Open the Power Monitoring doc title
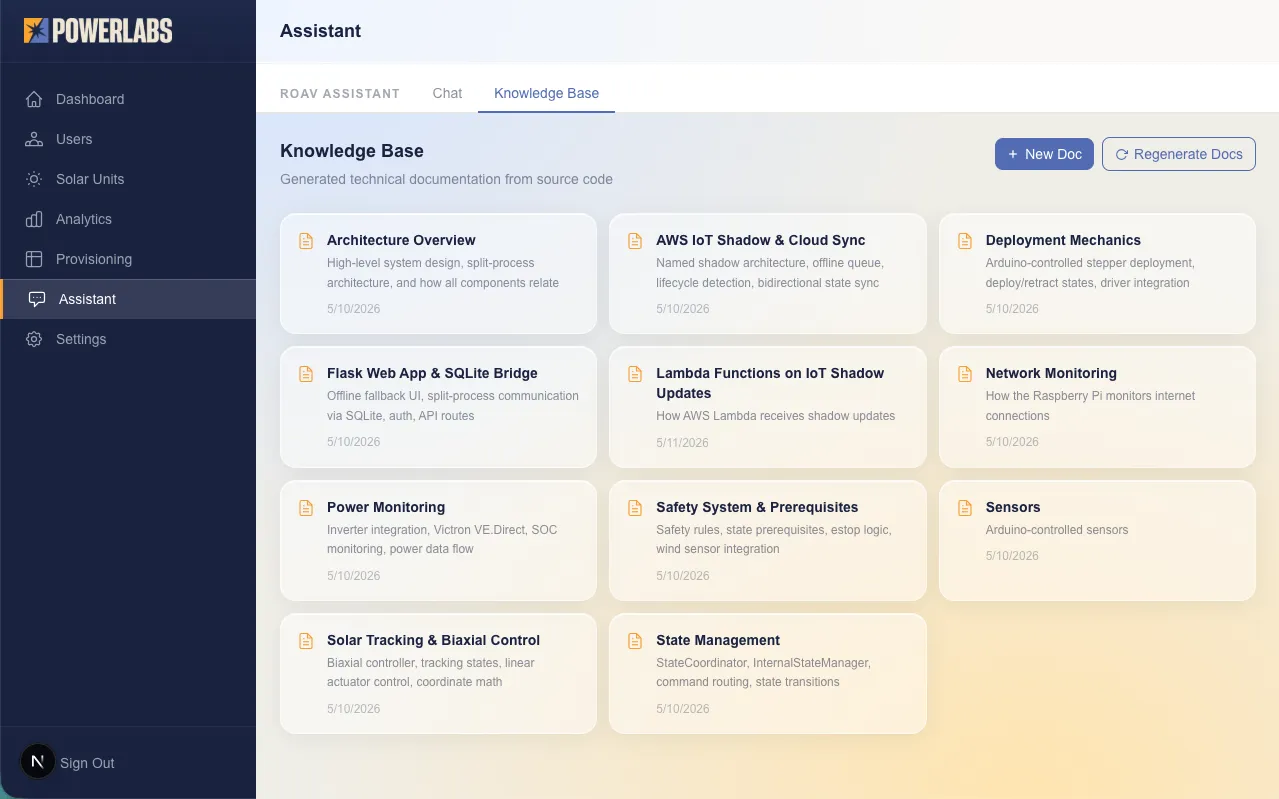The width and height of the screenshot is (1279, 799). click(x=386, y=507)
